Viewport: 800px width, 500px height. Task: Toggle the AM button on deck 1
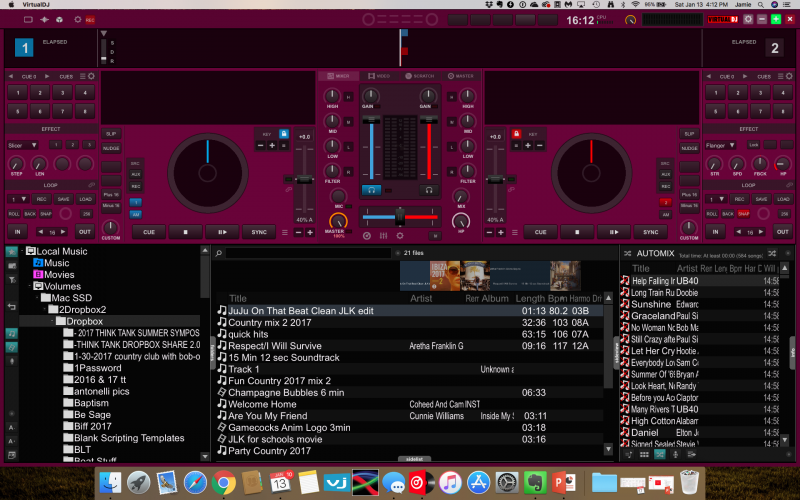coord(136,214)
